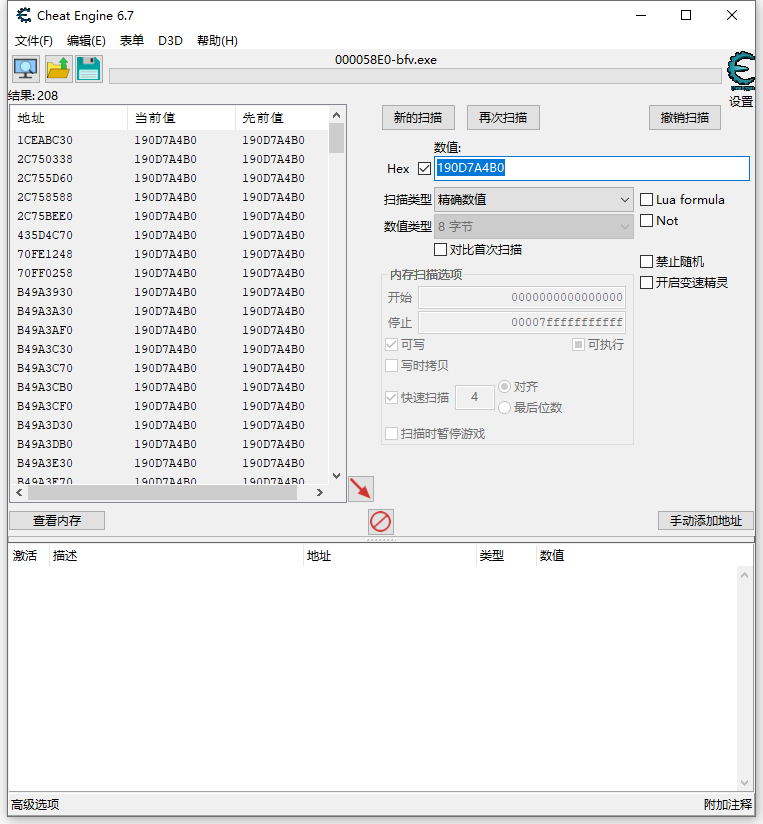The image size is (763, 824).
Task: Click 当前值 column header
Action: tap(181, 118)
